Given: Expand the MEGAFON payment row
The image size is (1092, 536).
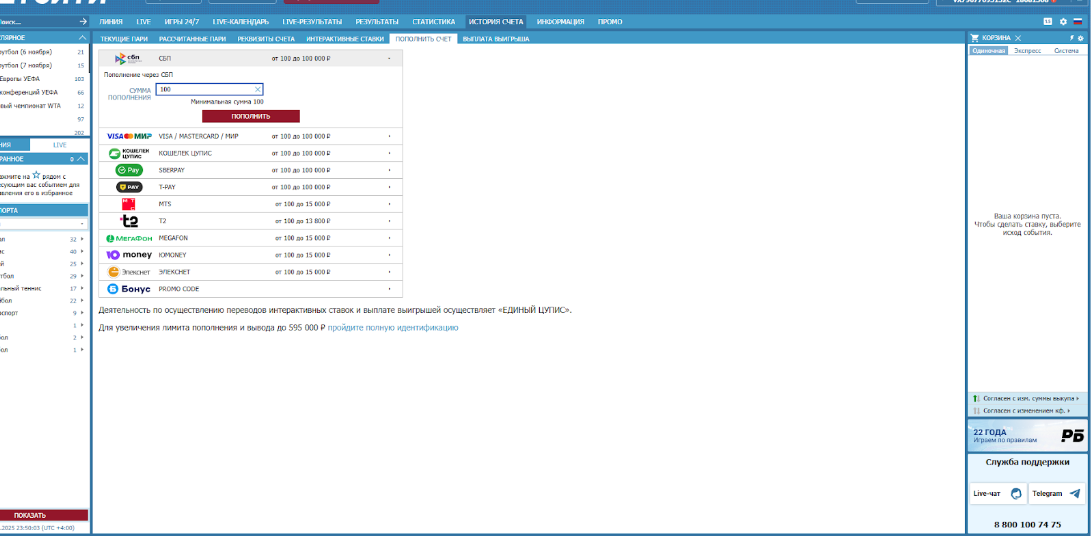Looking at the screenshot, I should [x=250, y=238].
